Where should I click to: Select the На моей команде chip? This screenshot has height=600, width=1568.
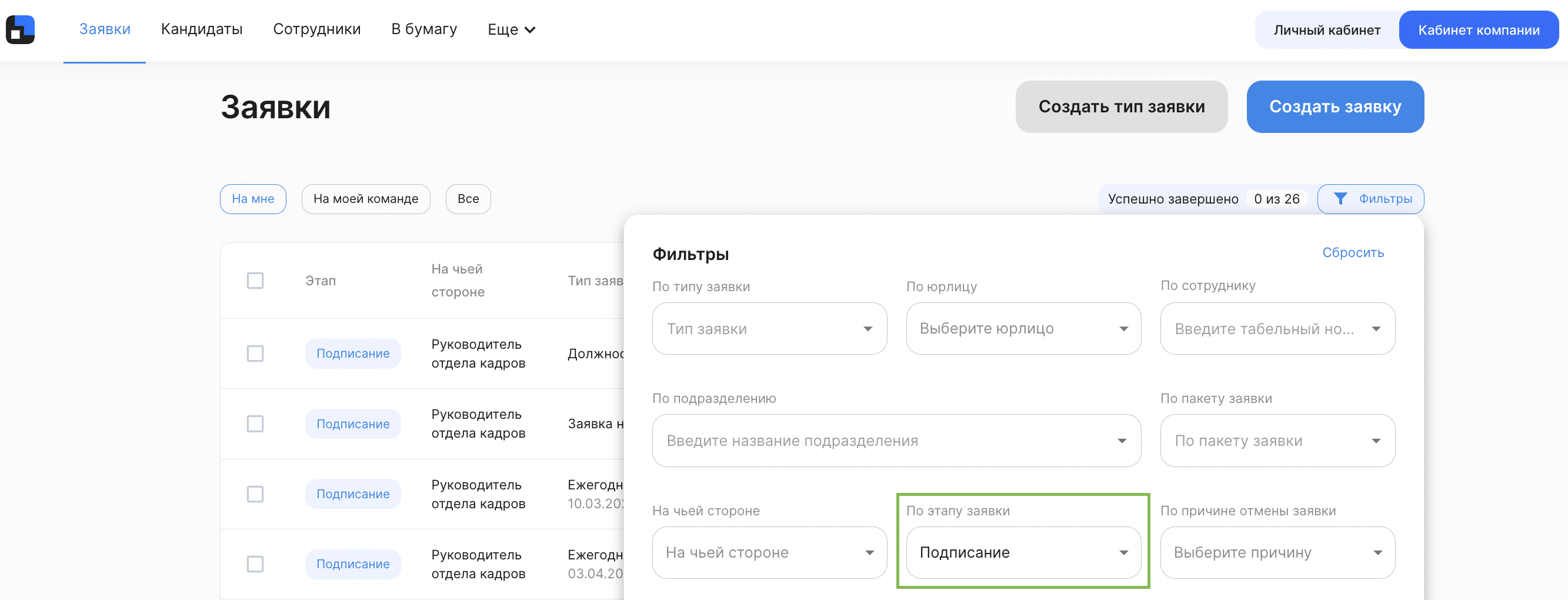tap(365, 199)
